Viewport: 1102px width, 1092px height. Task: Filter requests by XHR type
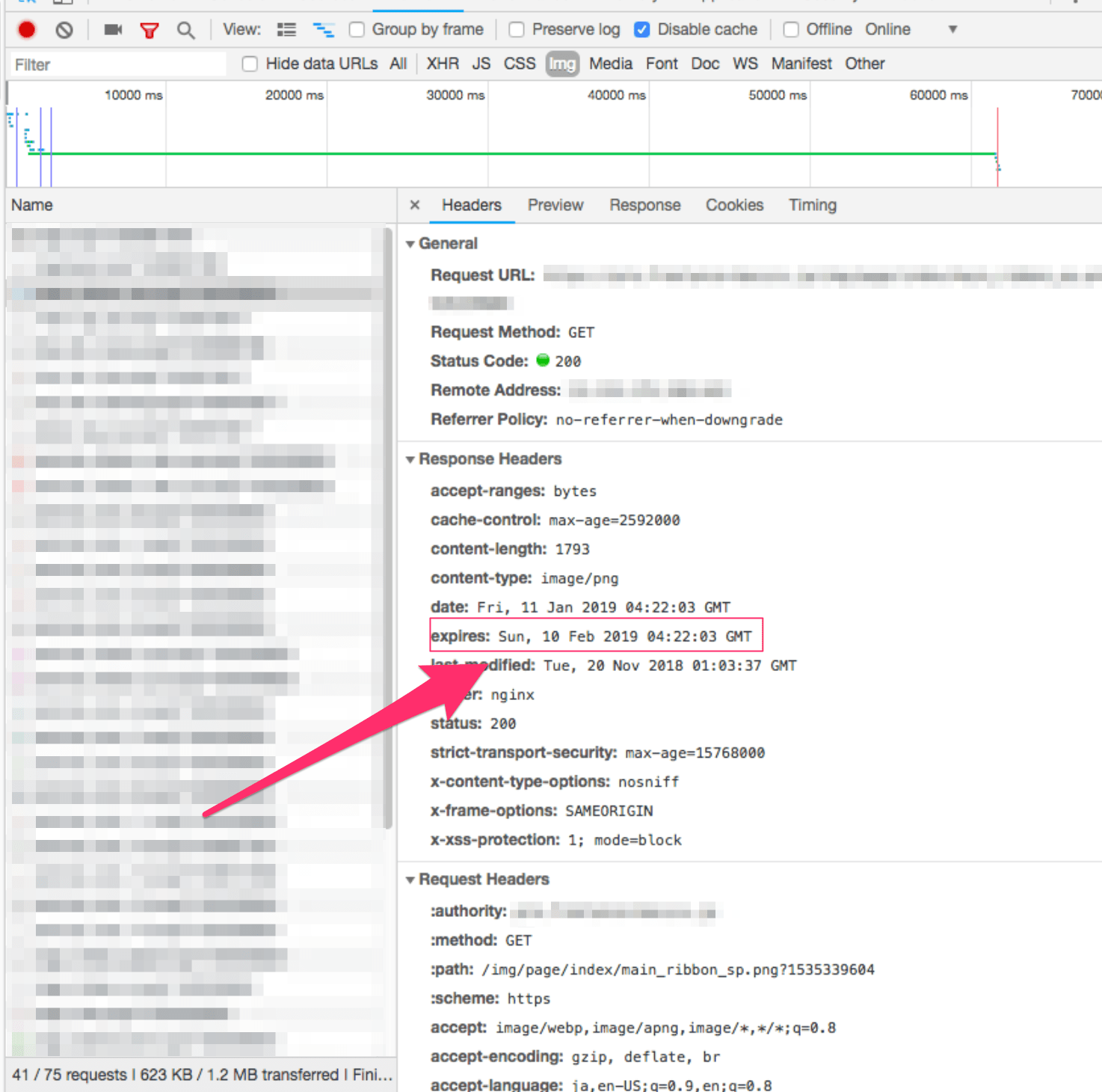pyautogui.click(x=443, y=64)
